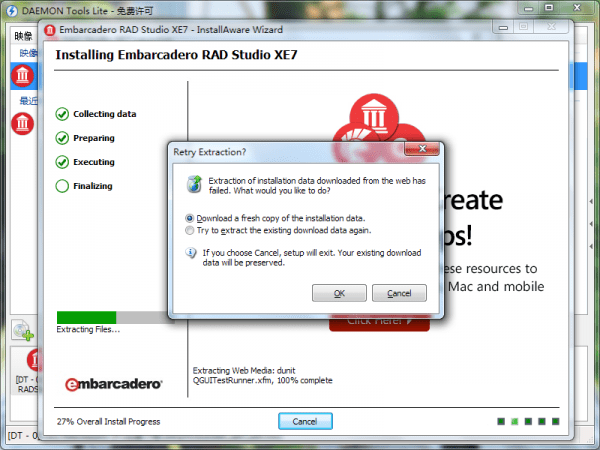Confirm with the OK button
This screenshot has width=600, height=450.
coord(339,293)
